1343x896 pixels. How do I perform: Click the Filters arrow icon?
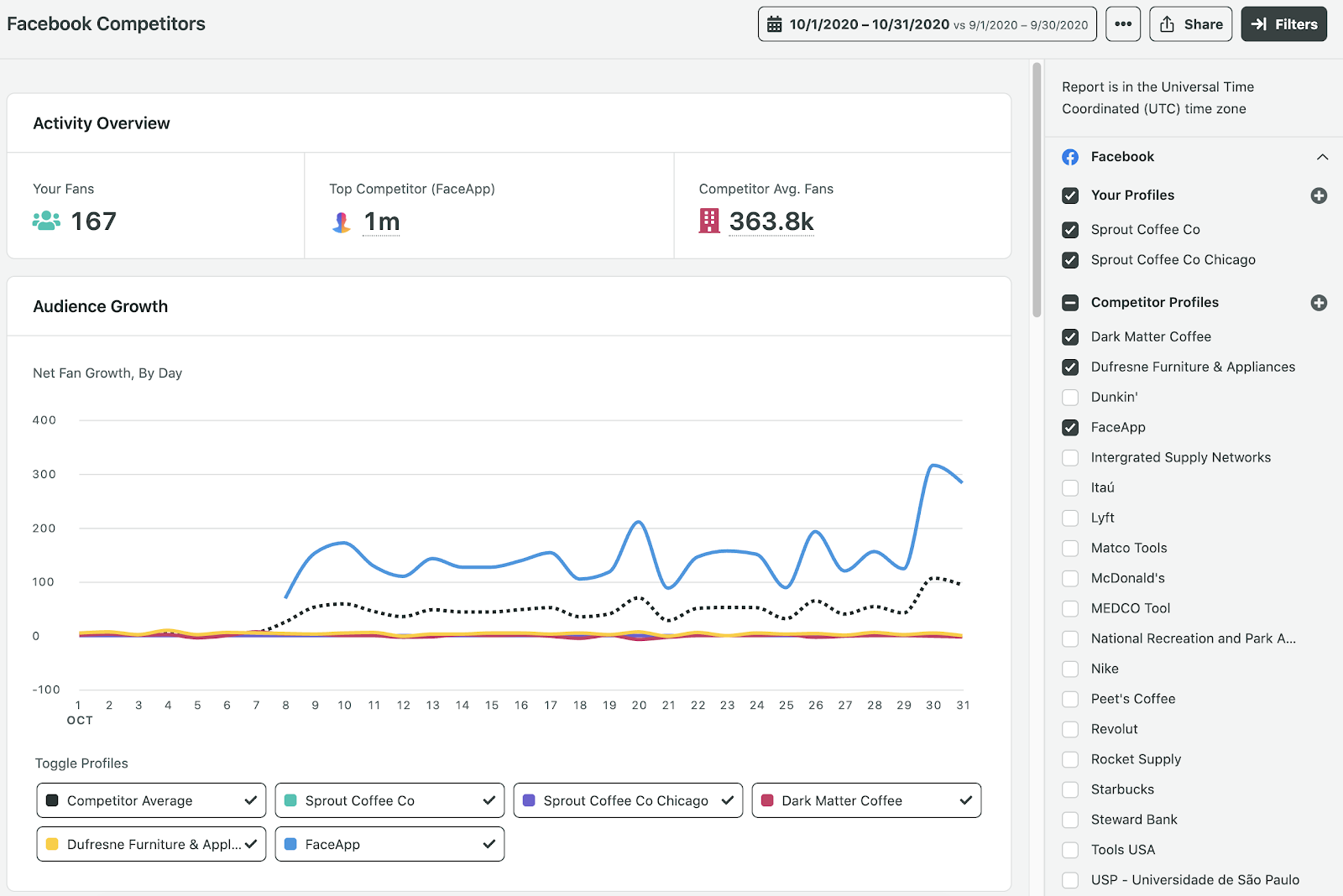click(1259, 24)
